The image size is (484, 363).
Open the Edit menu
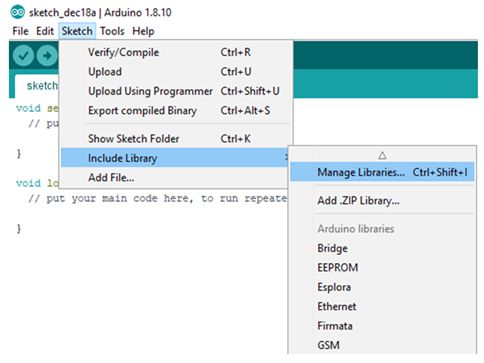pyautogui.click(x=45, y=31)
